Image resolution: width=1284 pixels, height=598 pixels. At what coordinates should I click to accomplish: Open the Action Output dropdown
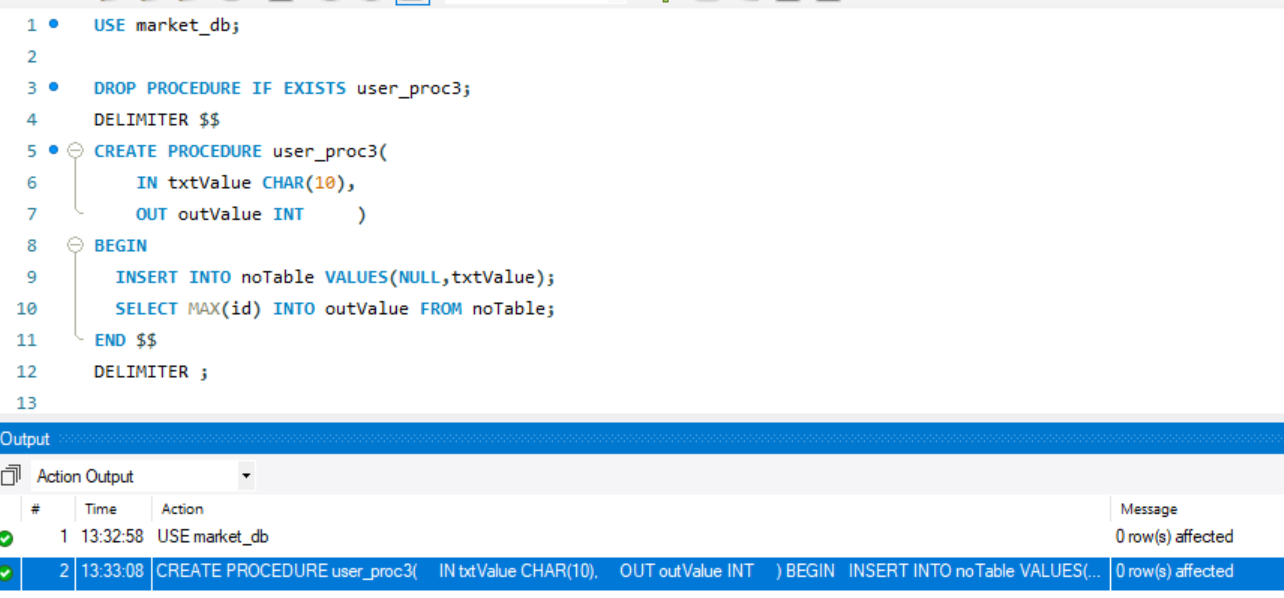click(x=246, y=476)
